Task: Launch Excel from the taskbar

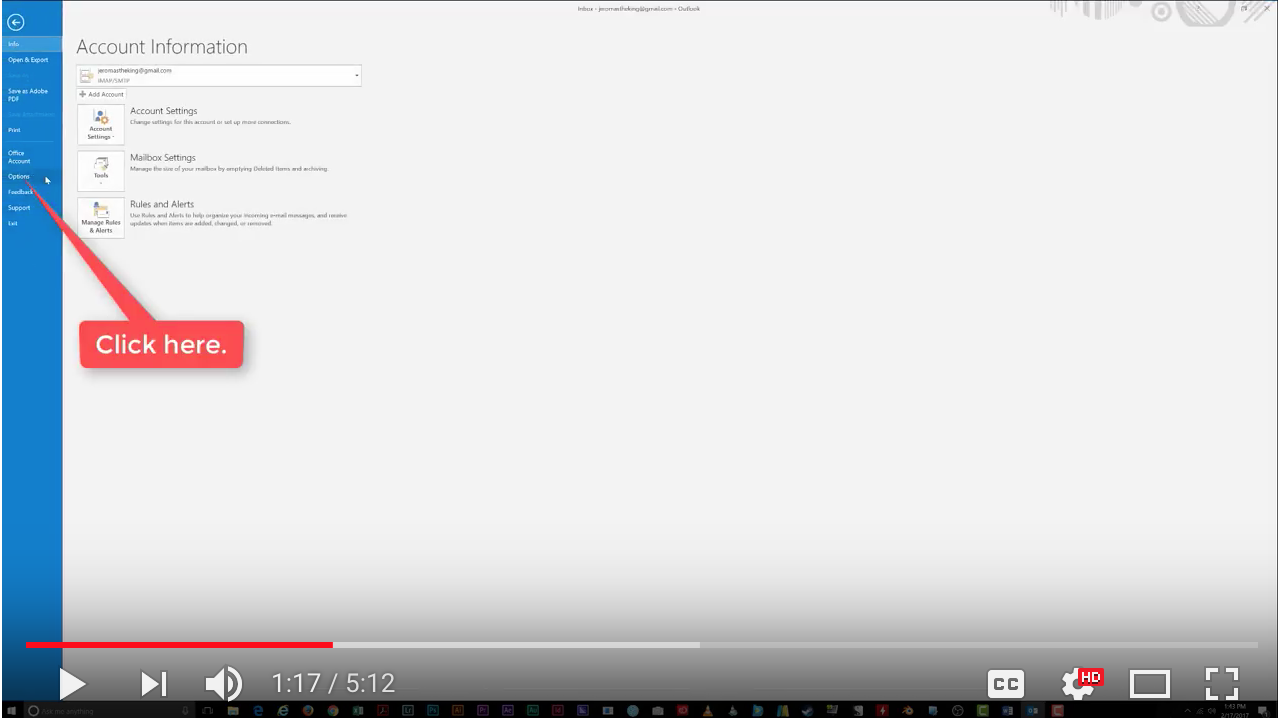Action: click(358, 710)
